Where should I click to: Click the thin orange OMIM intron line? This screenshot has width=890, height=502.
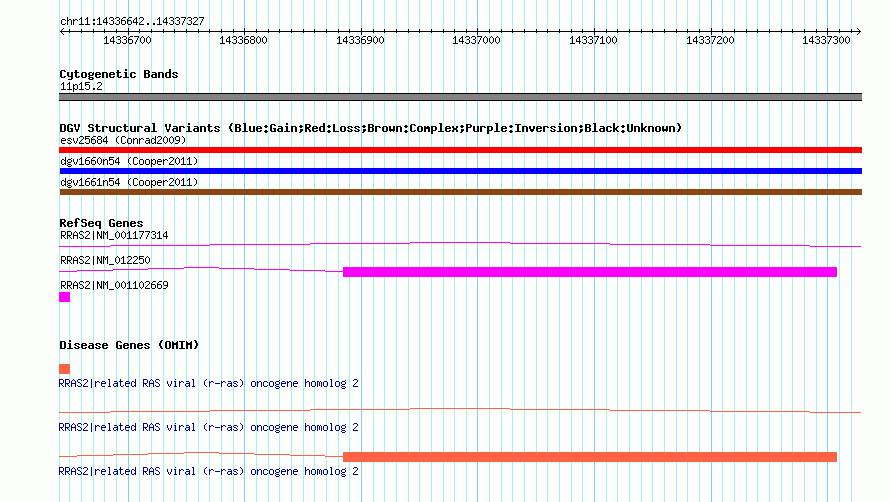460,411
